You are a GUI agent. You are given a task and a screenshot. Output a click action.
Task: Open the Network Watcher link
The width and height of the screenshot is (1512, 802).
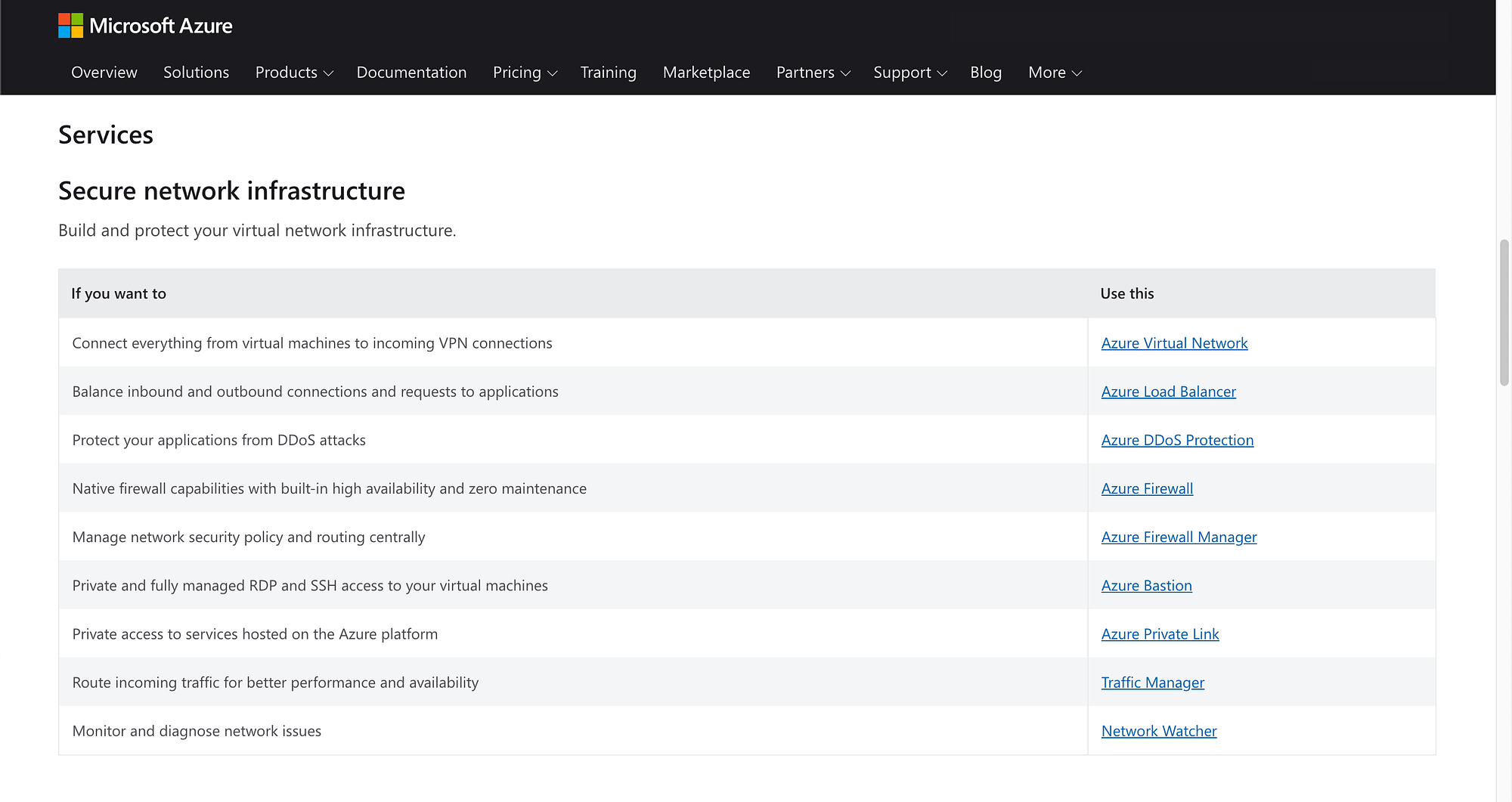[x=1159, y=730]
